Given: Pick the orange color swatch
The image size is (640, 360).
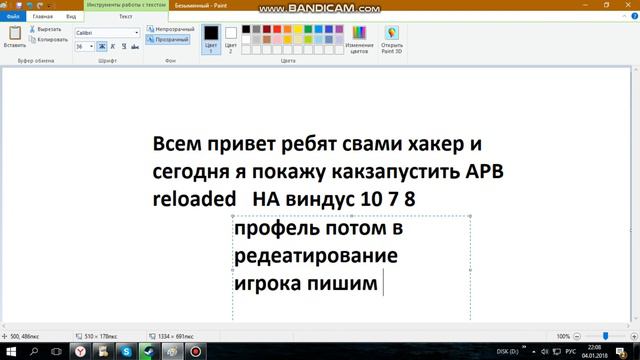Looking at the screenshot, I should click(287, 29).
